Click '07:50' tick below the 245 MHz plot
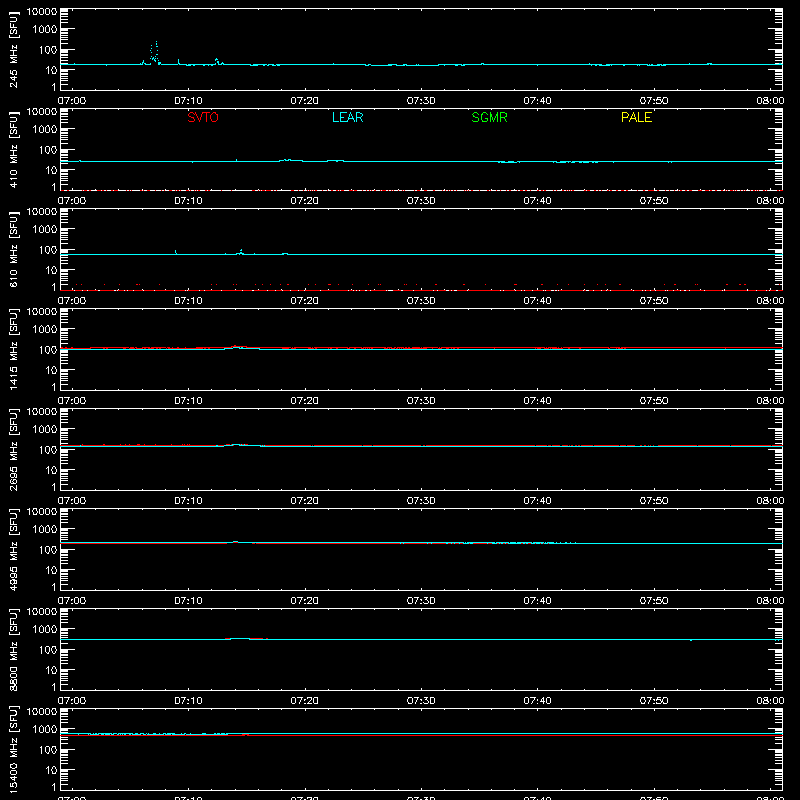The image size is (800, 800). coord(654,101)
